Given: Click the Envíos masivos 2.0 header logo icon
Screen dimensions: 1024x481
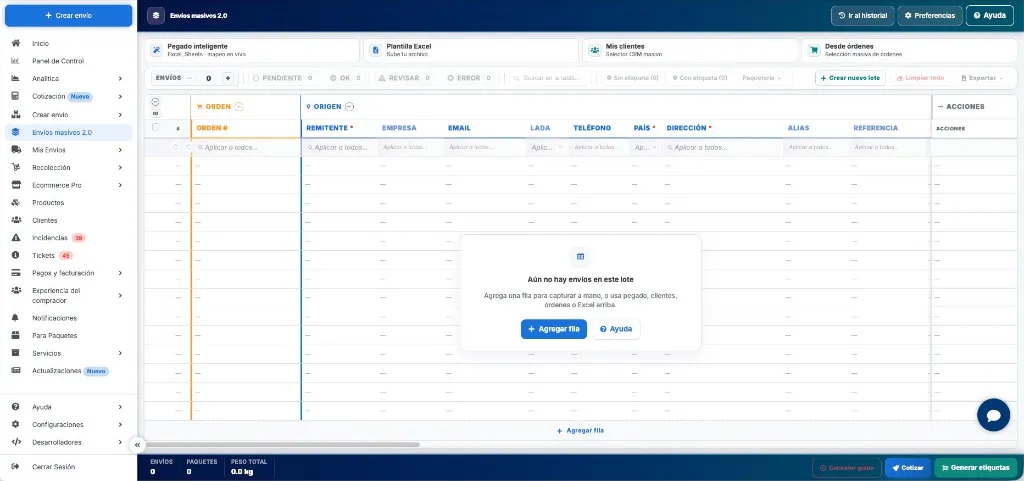Looking at the screenshot, I should [155, 15].
